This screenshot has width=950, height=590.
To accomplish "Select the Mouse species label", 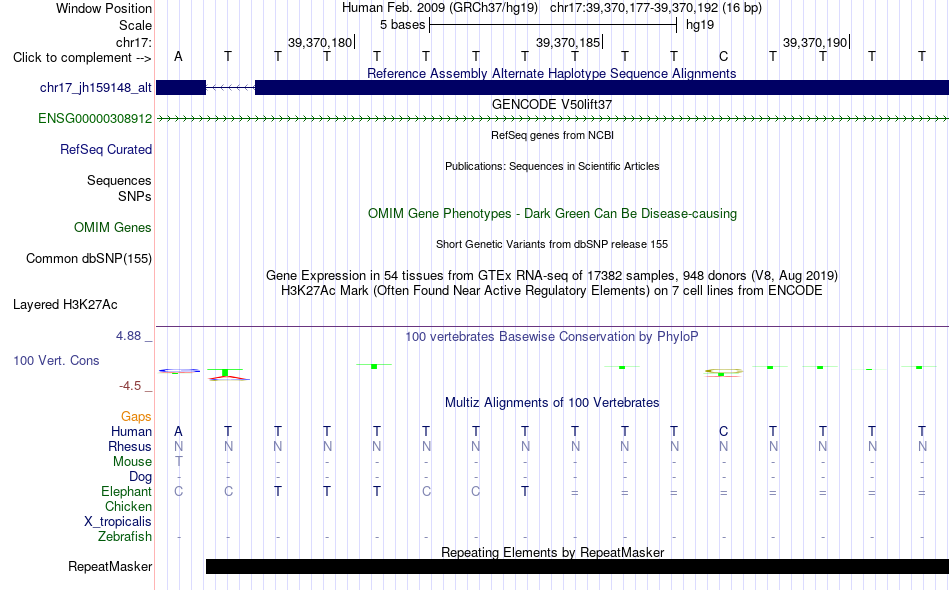I will [x=132, y=462].
